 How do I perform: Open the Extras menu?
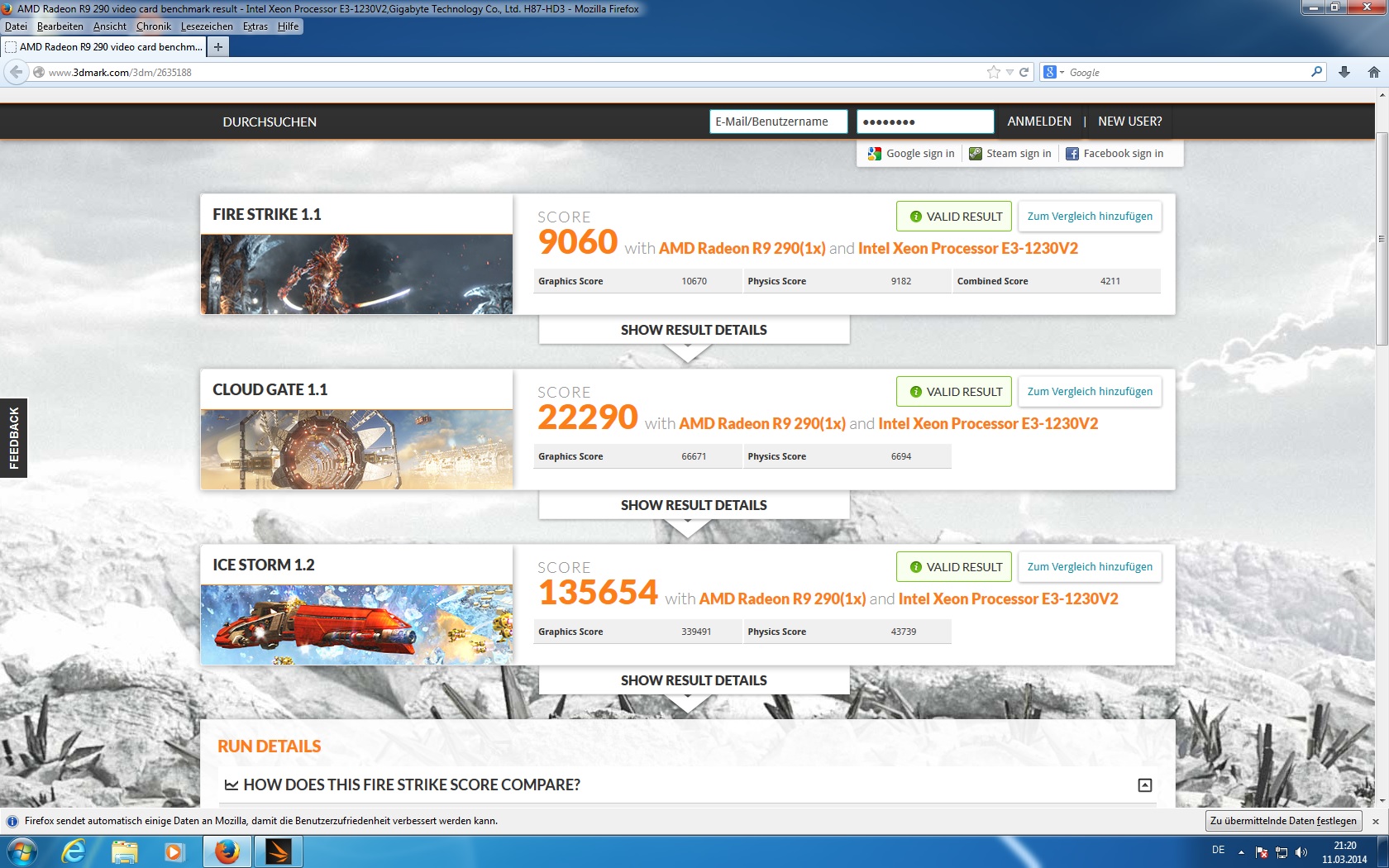255,26
